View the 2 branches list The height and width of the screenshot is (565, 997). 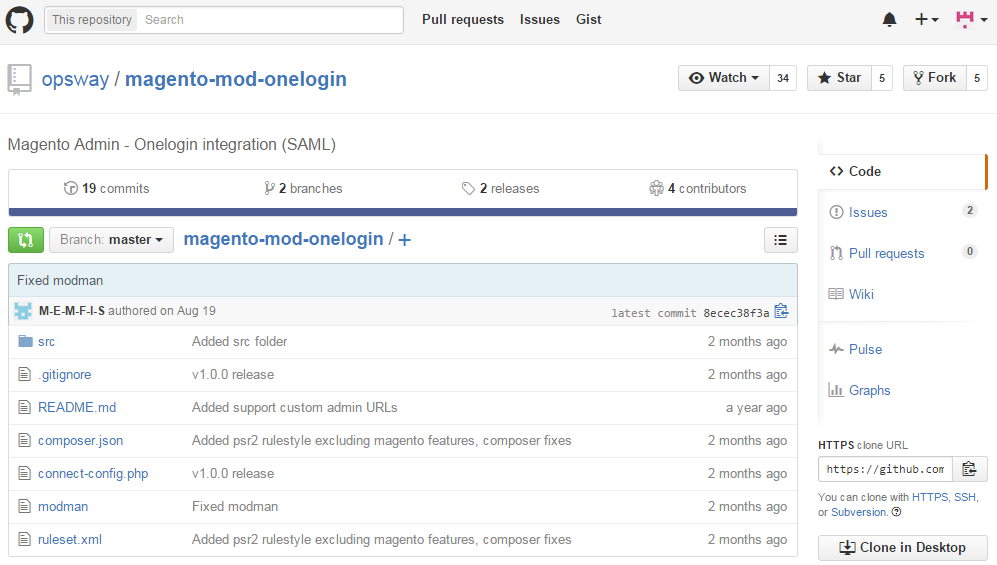pyautogui.click(x=303, y=188)
